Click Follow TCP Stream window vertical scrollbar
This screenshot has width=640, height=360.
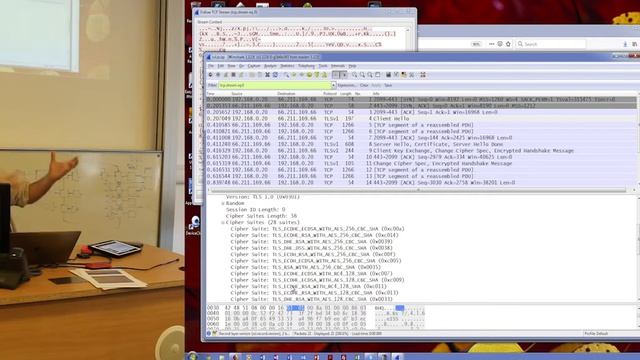(x=407, y=40)
